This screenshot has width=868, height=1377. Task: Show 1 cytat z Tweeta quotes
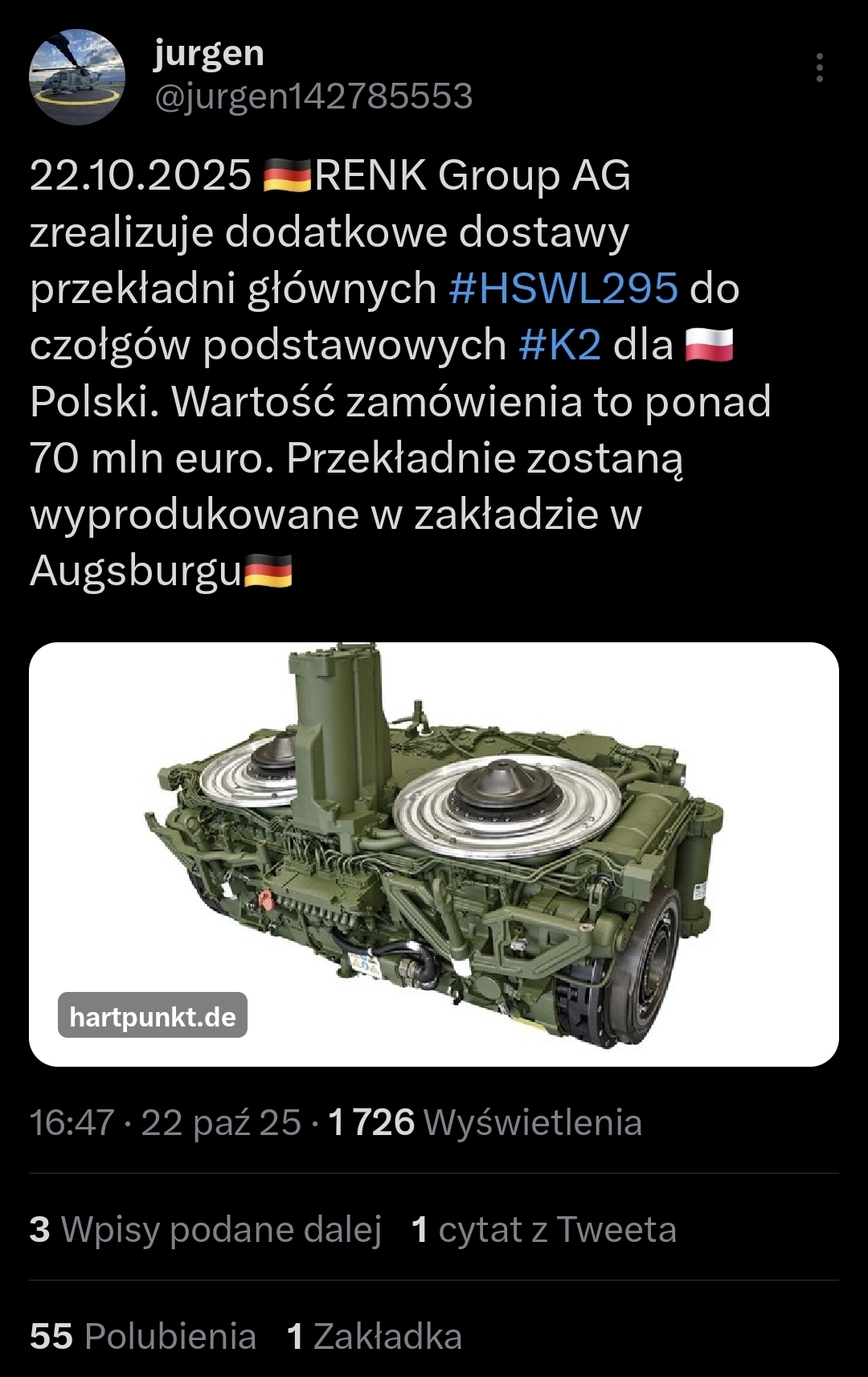click(543, 1229)
